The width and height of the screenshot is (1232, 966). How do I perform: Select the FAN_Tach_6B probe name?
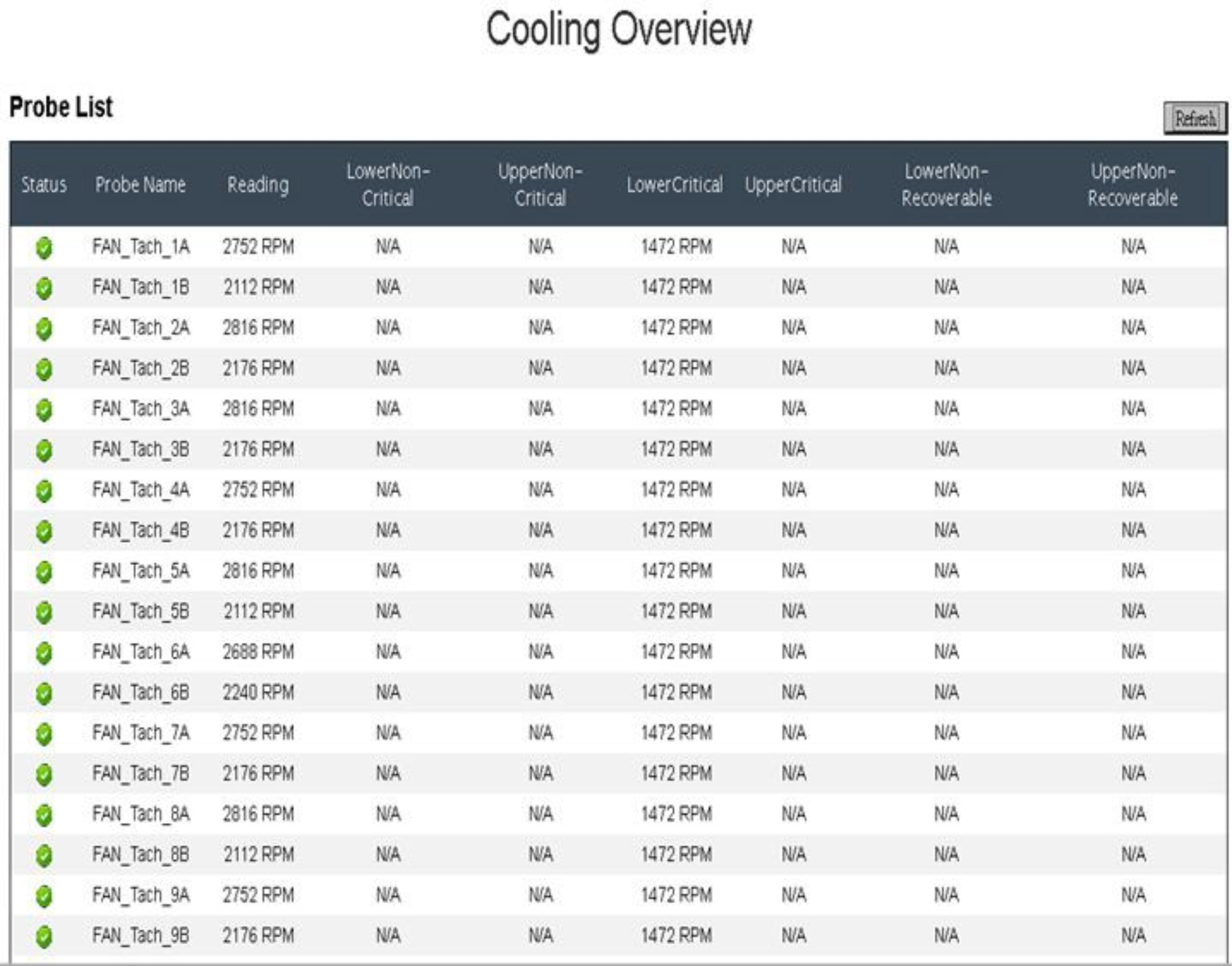pos(141,692)
